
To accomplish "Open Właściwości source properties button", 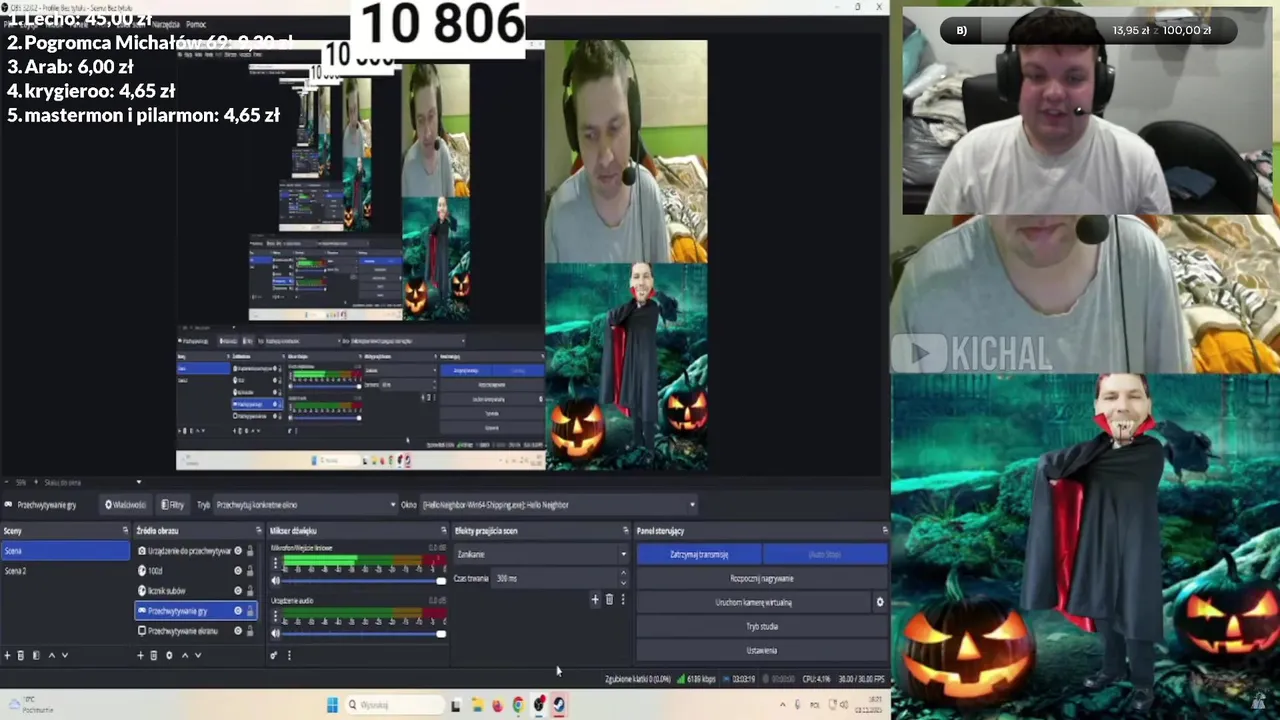I will coord(126,505).
